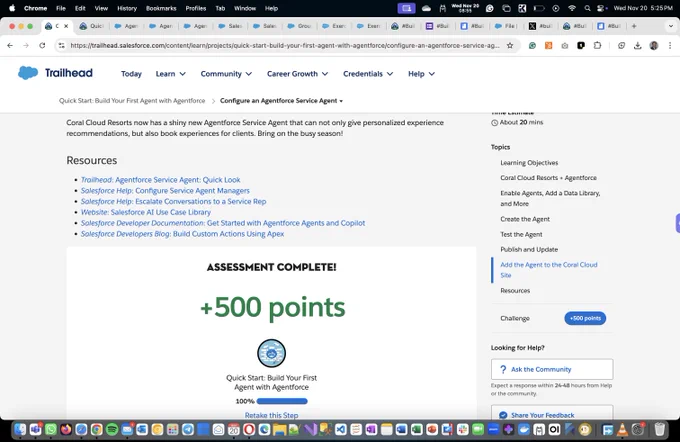
Task: Open Finder from the dock
Action: pos(20,429)
